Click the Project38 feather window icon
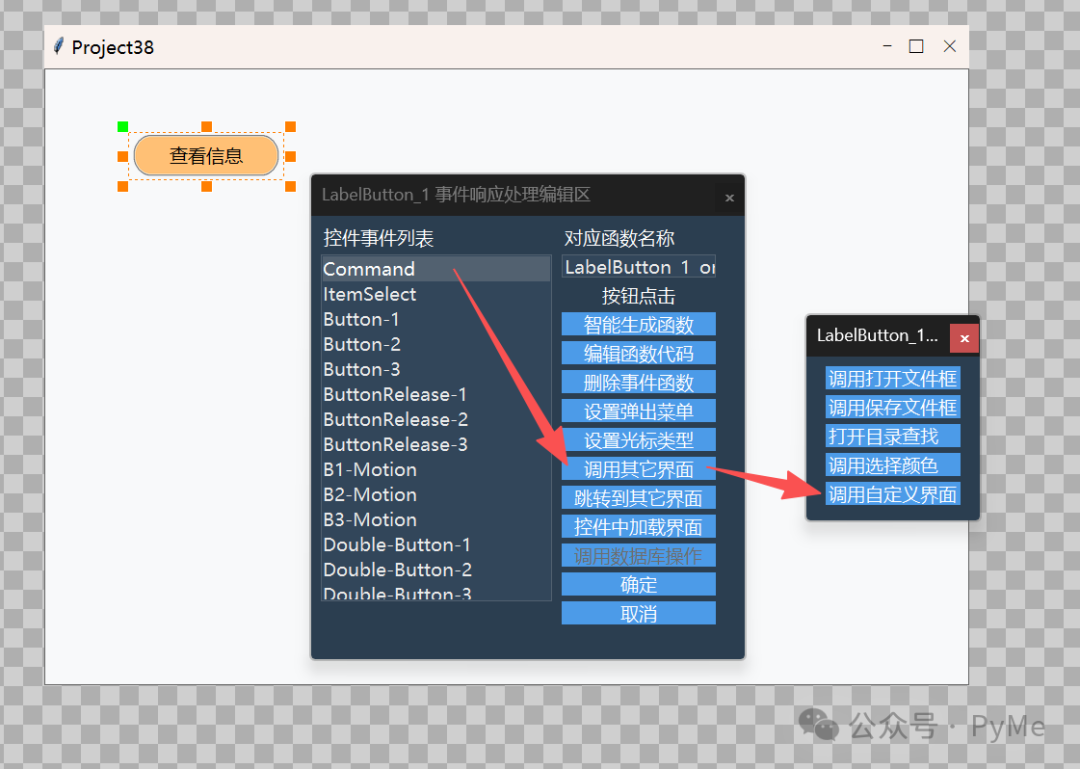 [59, 46]
